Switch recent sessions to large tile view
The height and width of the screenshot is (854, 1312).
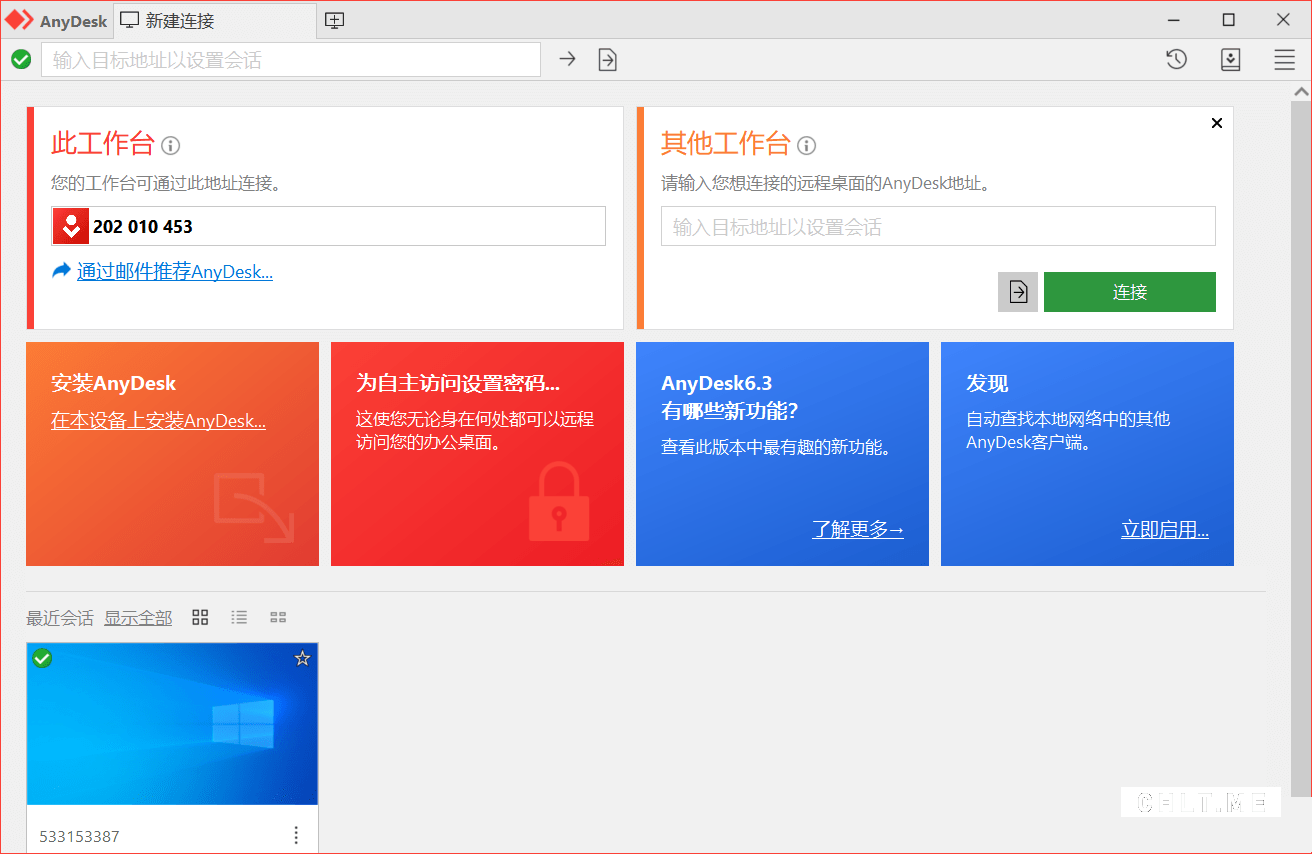tap(200, 618)
